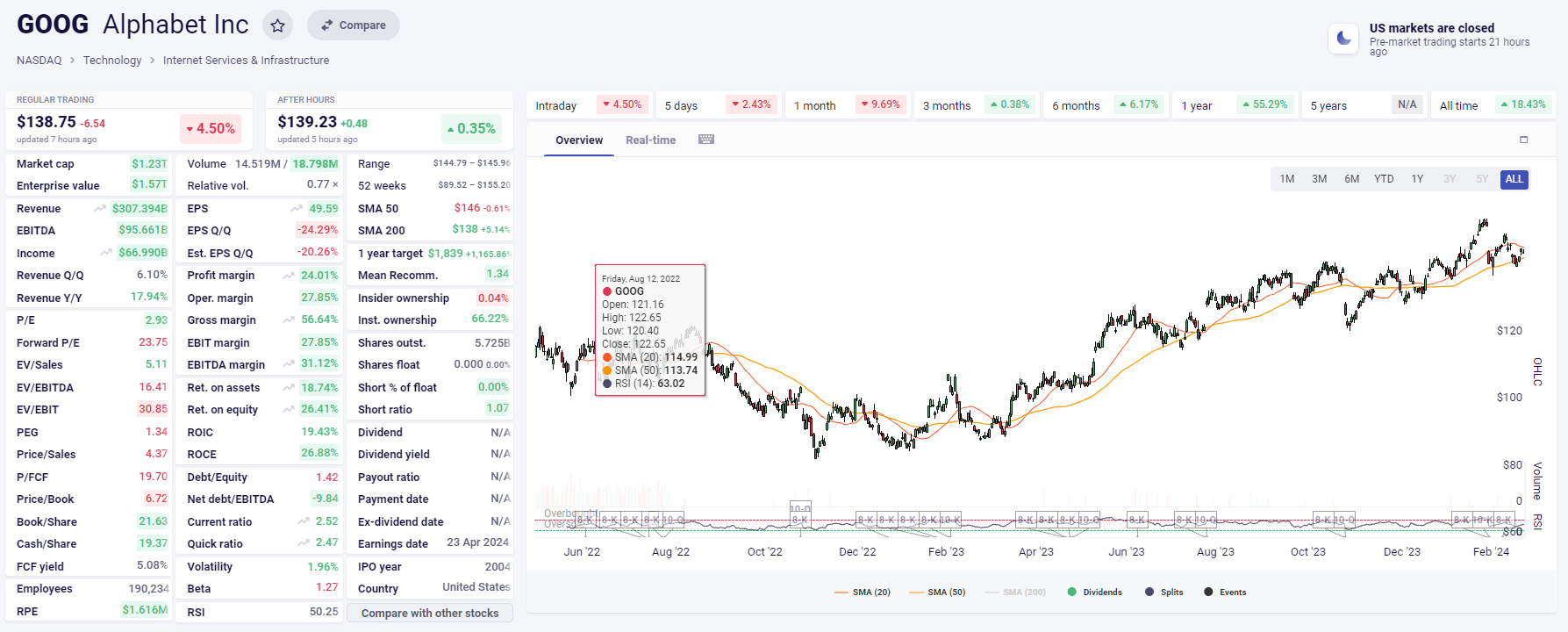Maximize the chart using the expand icon

pyautogui.click(x=1523, y=140)
